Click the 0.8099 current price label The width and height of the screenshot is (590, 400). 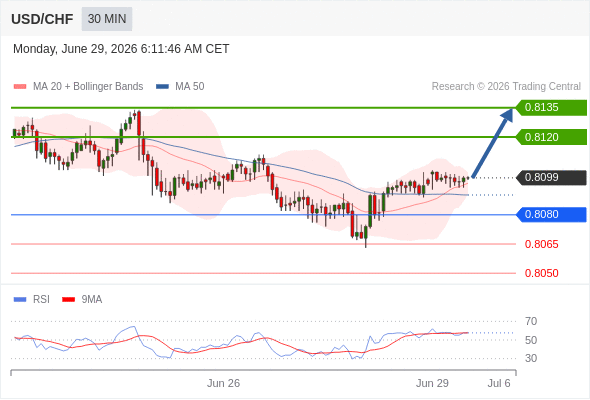point(551,177)
